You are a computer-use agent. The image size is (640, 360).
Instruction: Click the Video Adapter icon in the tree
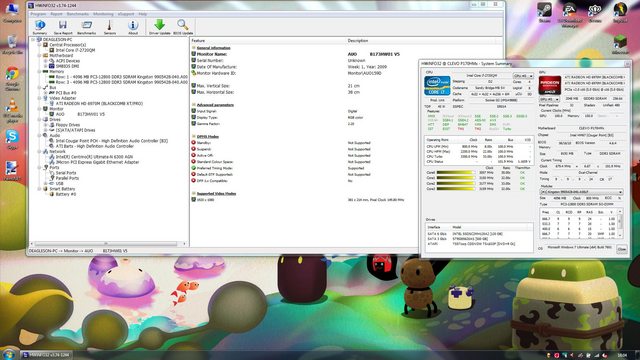tap(45, 98)
